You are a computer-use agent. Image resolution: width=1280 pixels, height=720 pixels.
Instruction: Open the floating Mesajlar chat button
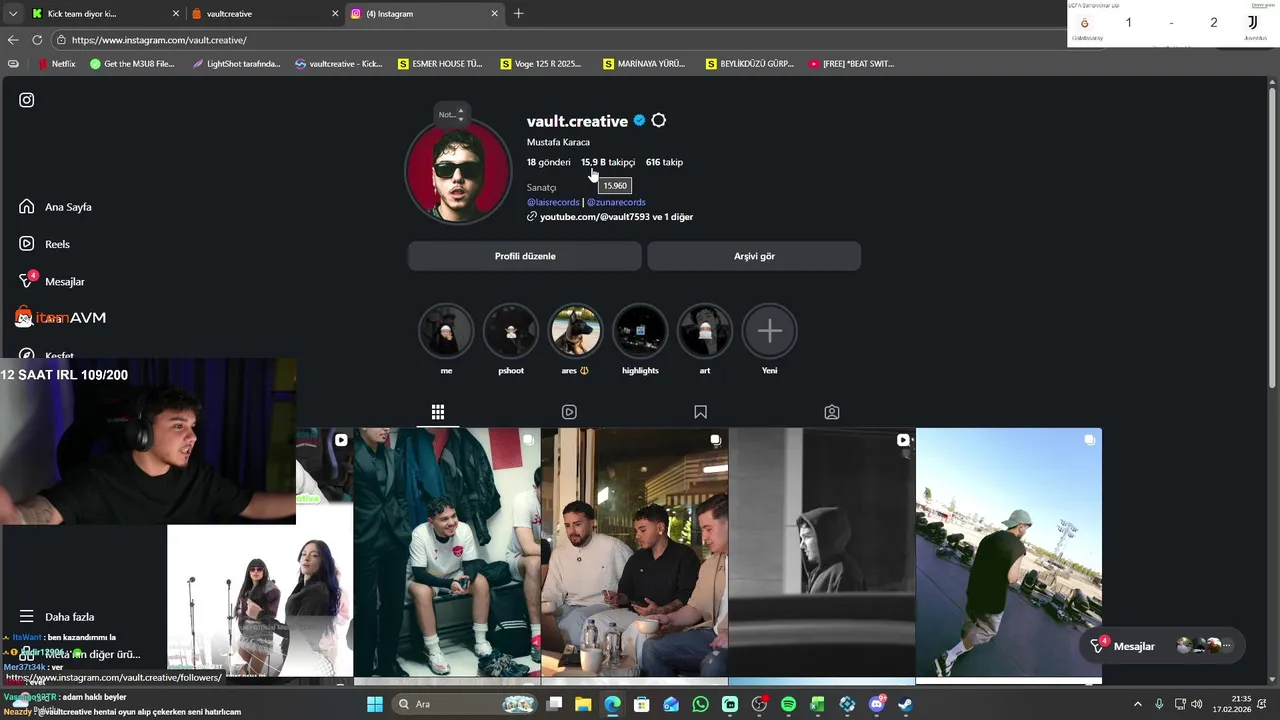point(1162,646)
